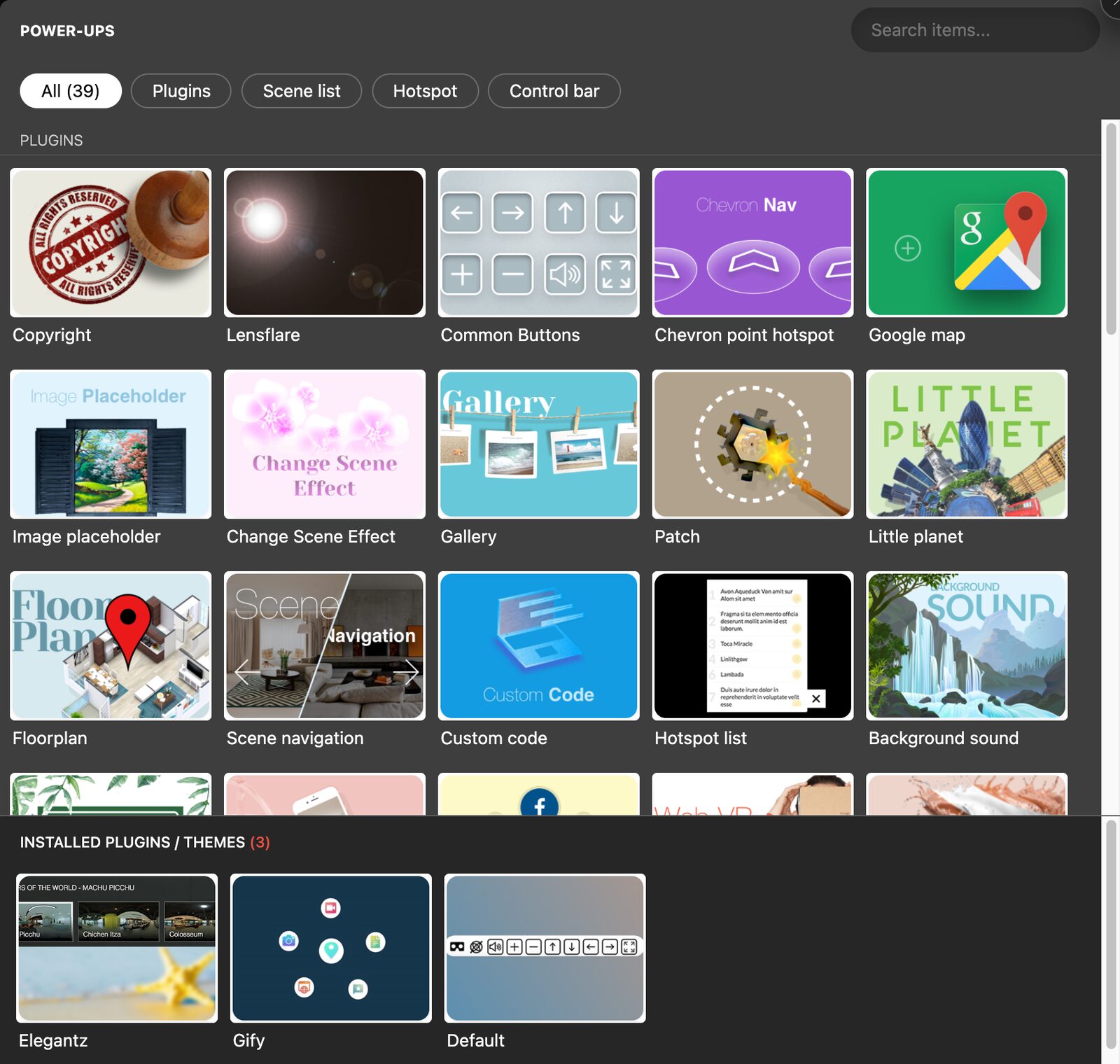Filter by Scene list category
The image size is (1120, 1064).
302,91
